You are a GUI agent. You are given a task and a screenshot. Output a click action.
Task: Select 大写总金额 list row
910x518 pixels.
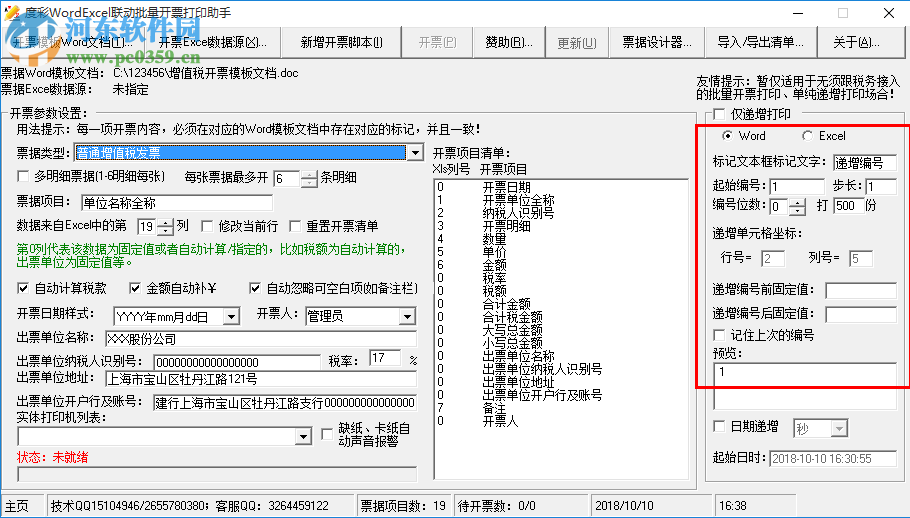point(561,330)
